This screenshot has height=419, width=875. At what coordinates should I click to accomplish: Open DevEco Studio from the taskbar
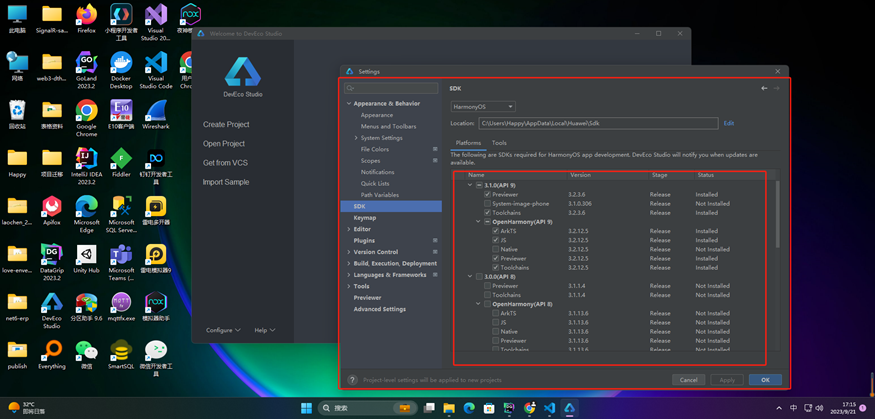569,408
